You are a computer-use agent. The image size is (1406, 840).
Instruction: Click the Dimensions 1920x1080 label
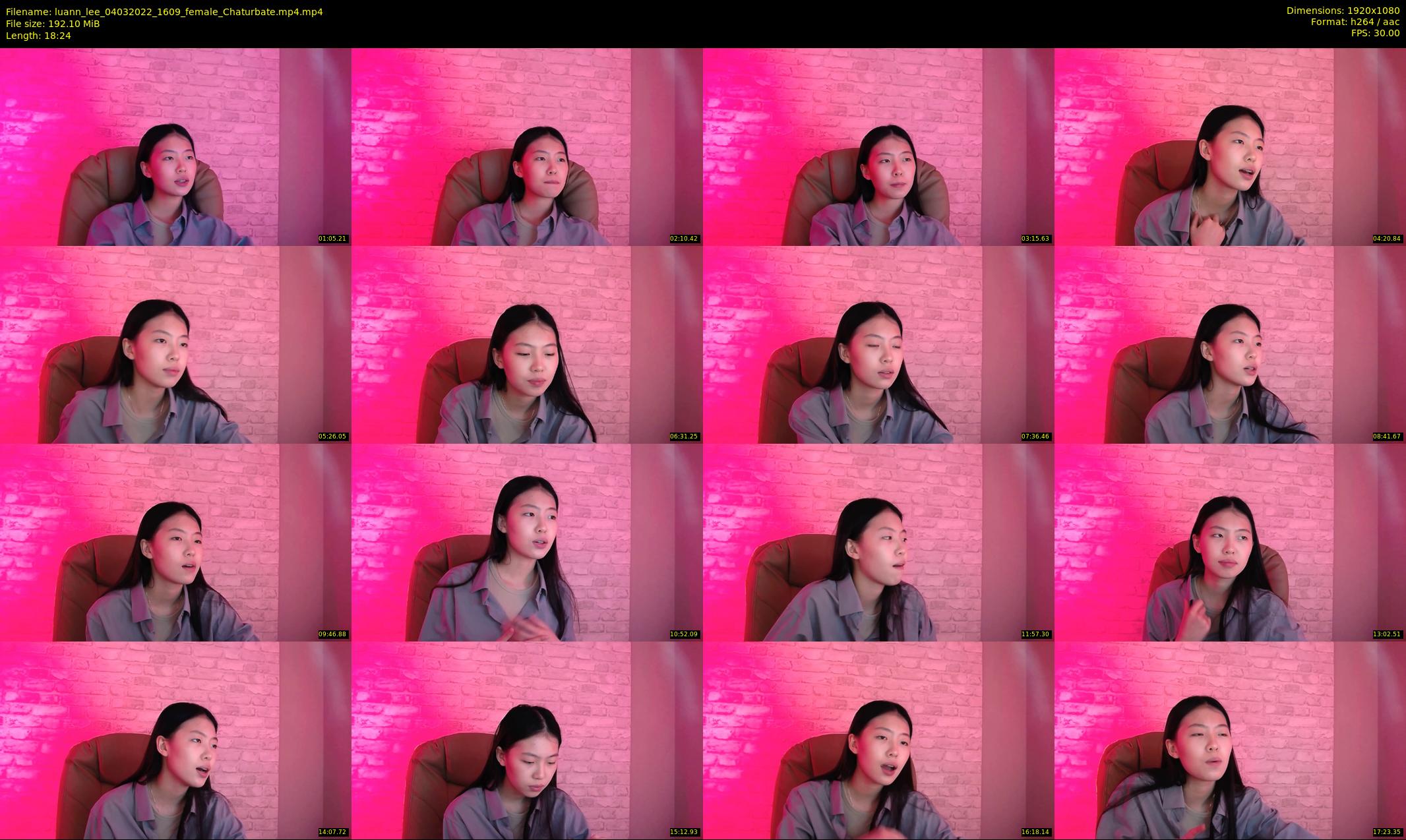click(x=1342, y=11)
